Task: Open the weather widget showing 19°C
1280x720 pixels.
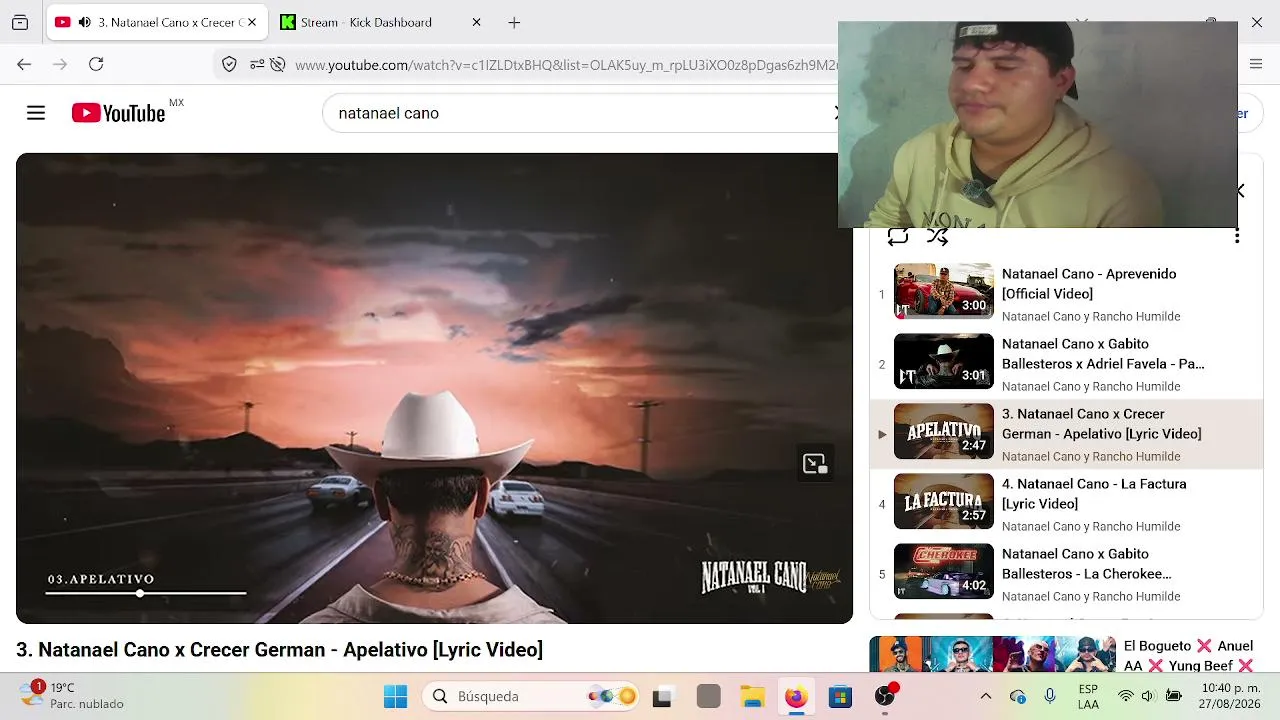Action: 72,695
